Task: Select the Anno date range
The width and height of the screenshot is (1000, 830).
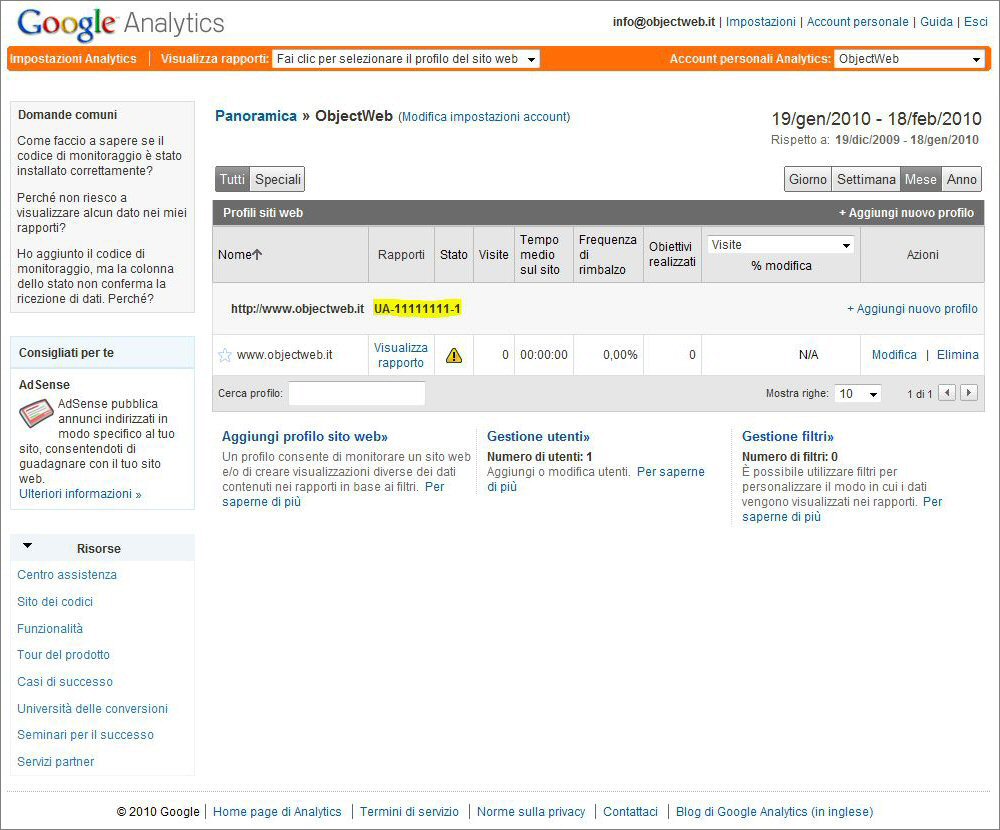Action: pyautogui.click(x=961, y=180)
